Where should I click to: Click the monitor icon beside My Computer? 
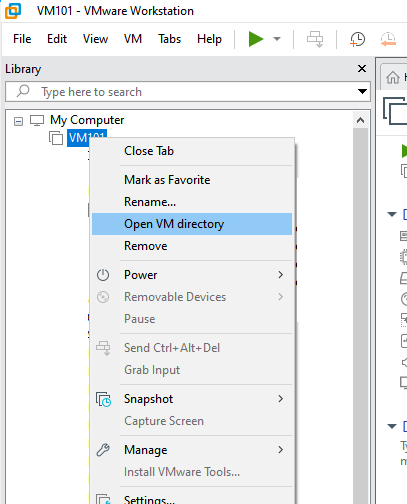point(37,120)
